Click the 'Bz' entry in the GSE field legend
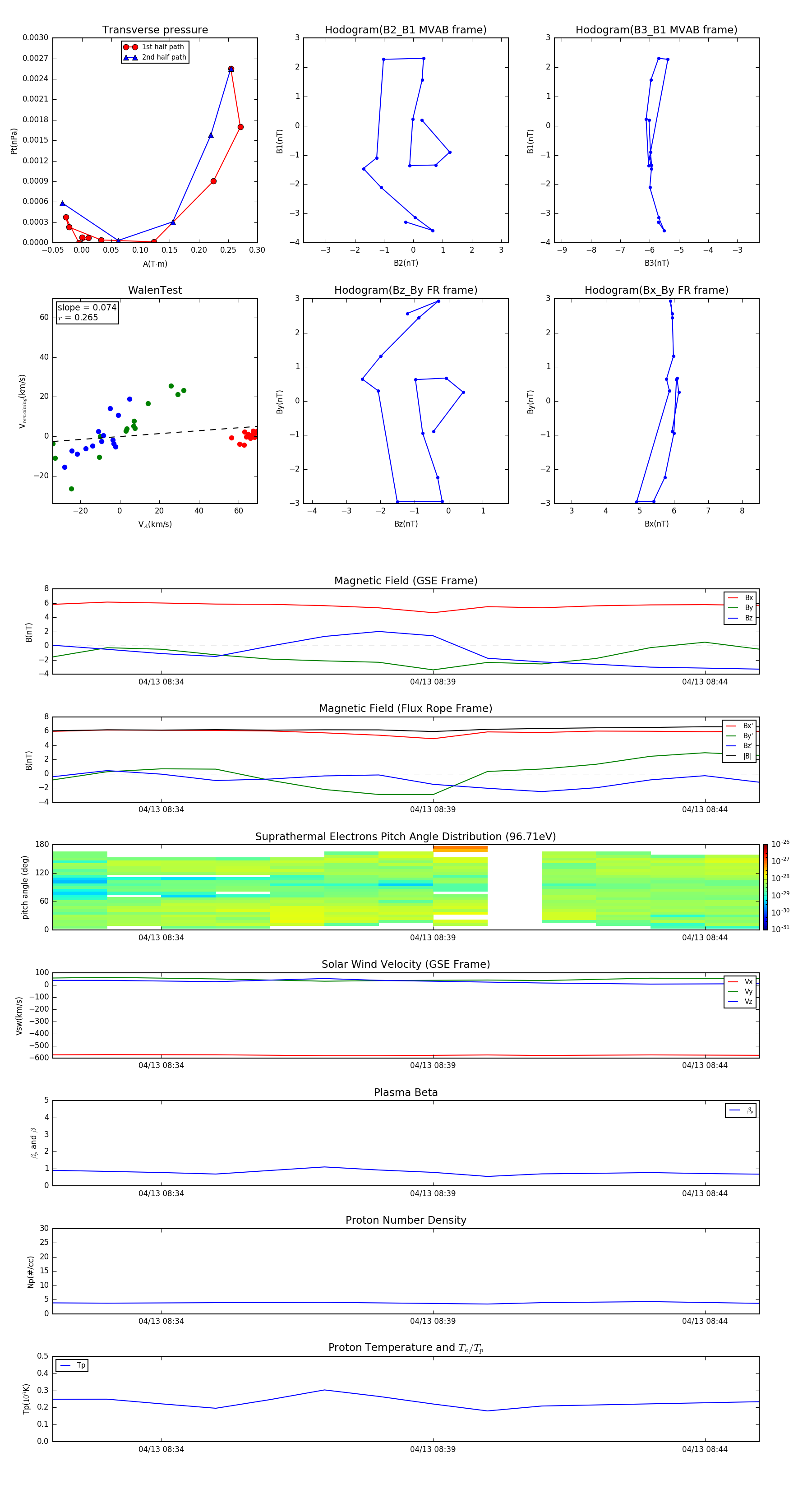Screen dimensions: 812x1489 740,619
